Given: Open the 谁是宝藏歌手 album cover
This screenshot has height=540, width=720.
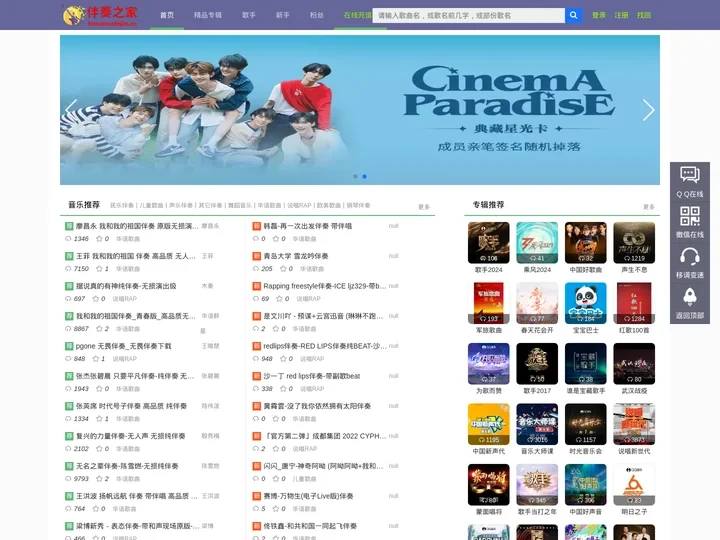Looking at the screenshot, I should [x=585, y=364].
